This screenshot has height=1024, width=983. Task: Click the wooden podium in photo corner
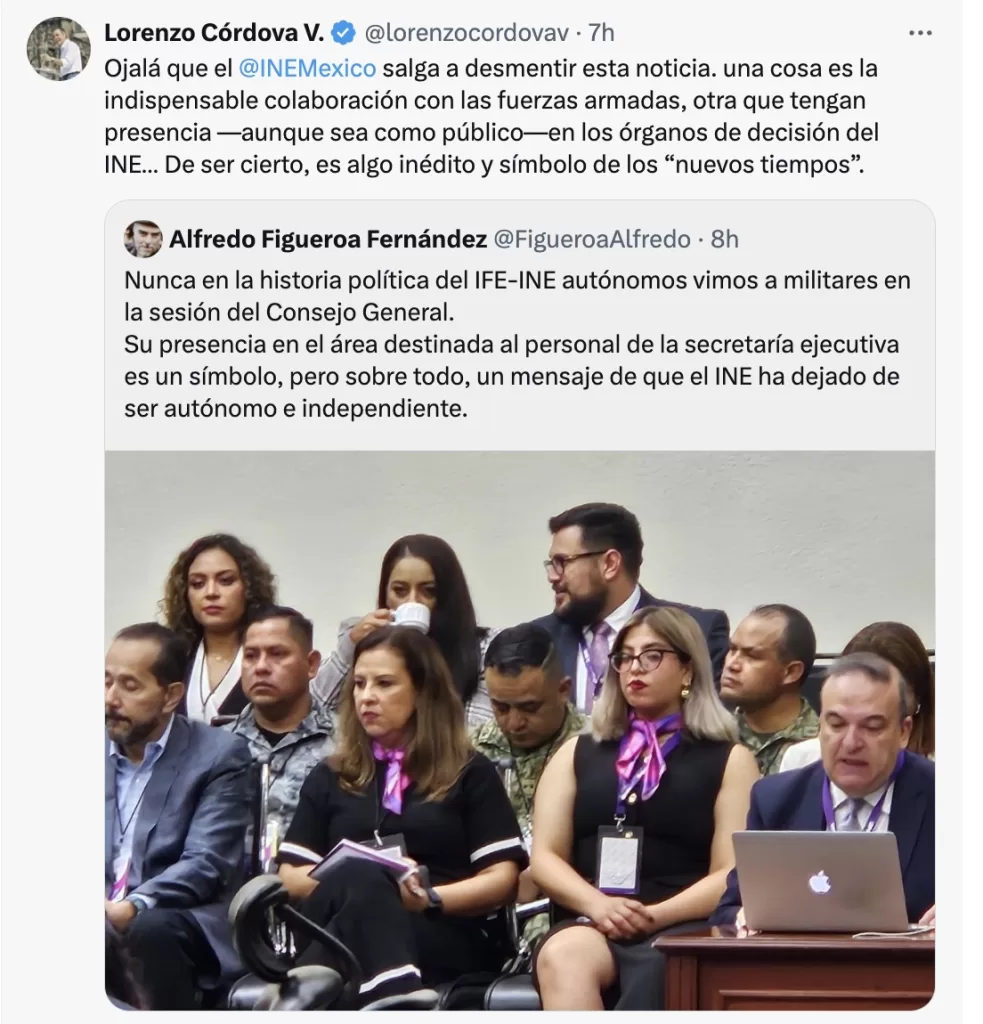[x=794, y=971]
